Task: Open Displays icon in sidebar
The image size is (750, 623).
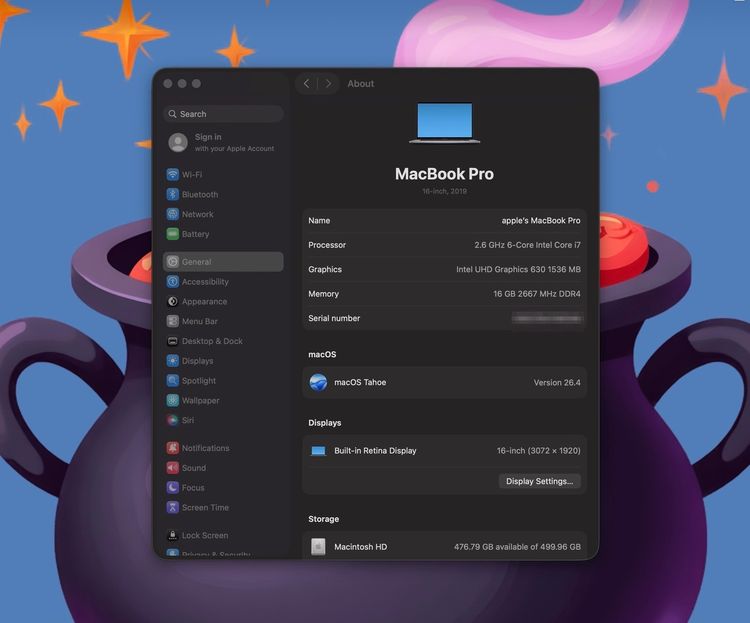Action: point(173,361)
